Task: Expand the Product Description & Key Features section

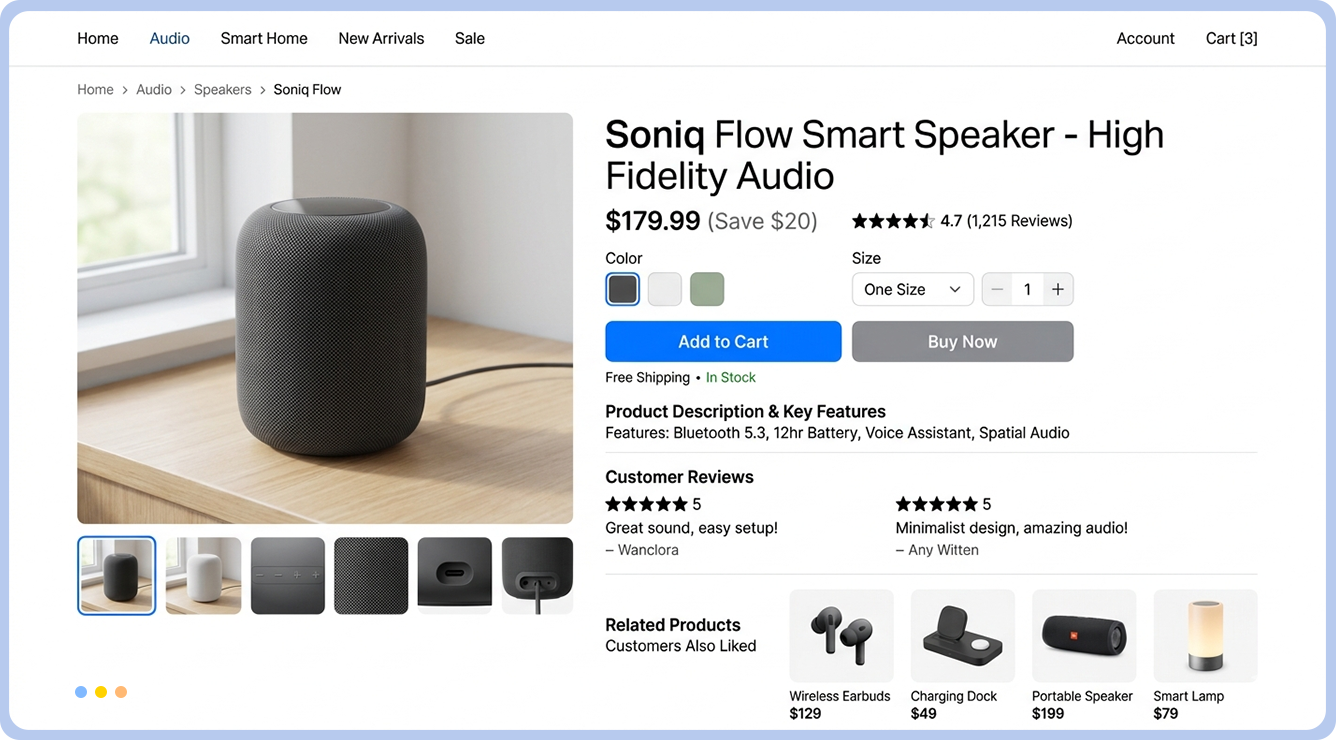Action: click(745, 411)
